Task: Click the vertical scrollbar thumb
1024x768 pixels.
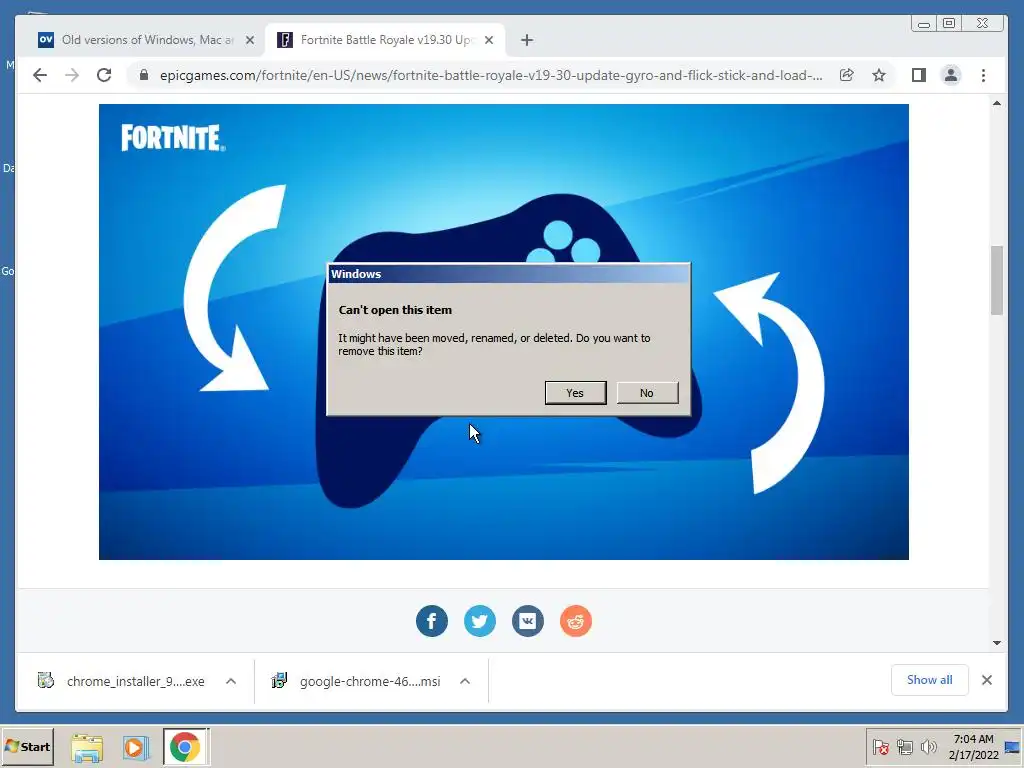Action: [997, 280]
